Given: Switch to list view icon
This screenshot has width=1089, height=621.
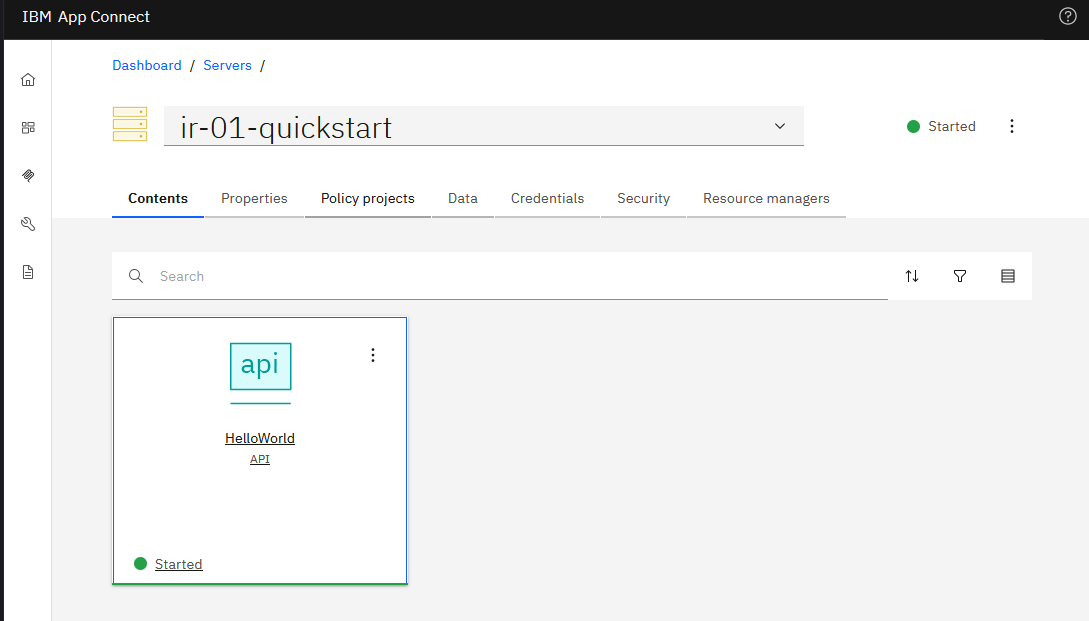Looking at the screenshot, I should [x=1008, y=276].
